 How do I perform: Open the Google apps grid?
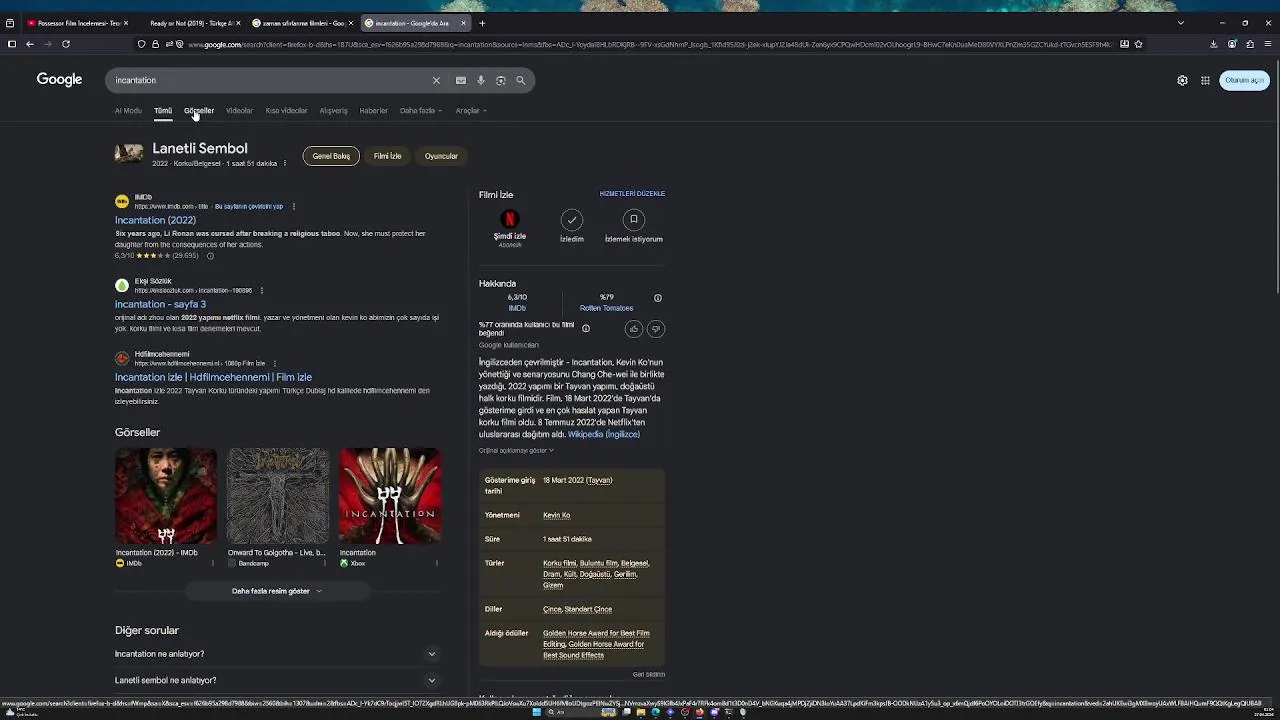[x=1206, y=80]
